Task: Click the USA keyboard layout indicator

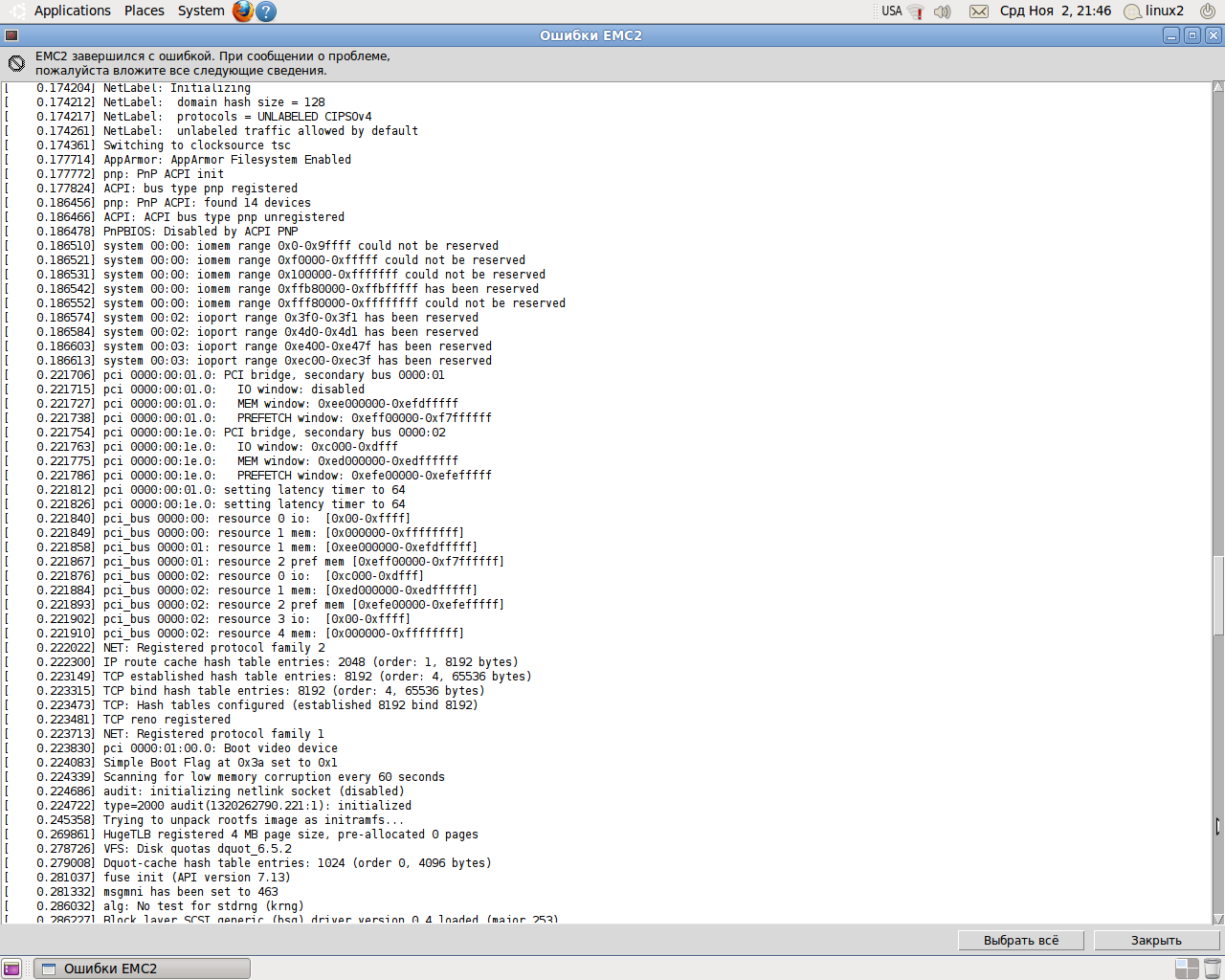Action: (x=892, y=11)
